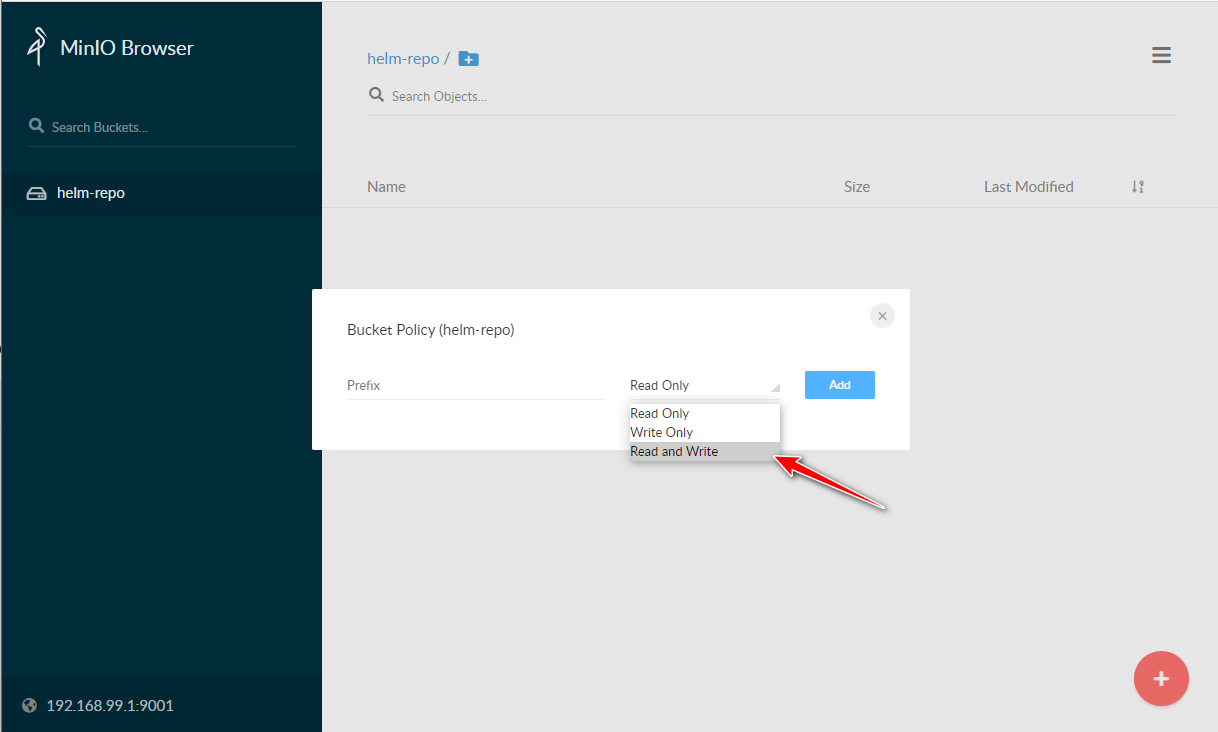The image size is (1218, 732).
Task: Click the globe icon next to server address
Action: point(30,706)
